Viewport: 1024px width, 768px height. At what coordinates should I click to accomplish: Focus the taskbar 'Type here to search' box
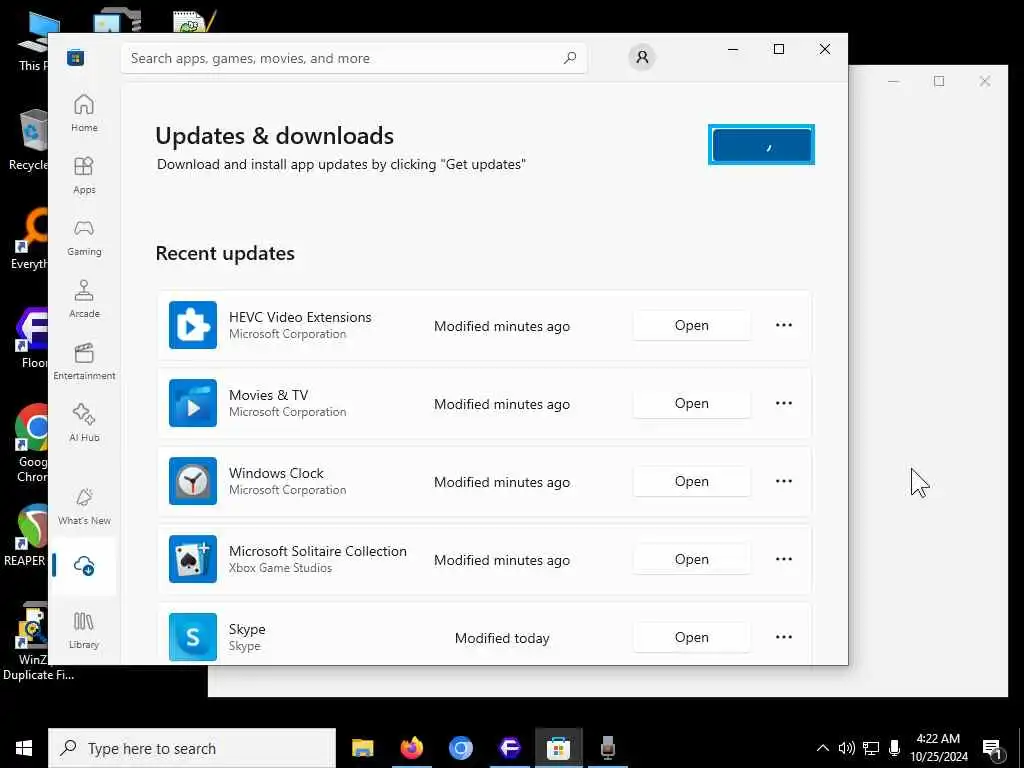(192, 748)
